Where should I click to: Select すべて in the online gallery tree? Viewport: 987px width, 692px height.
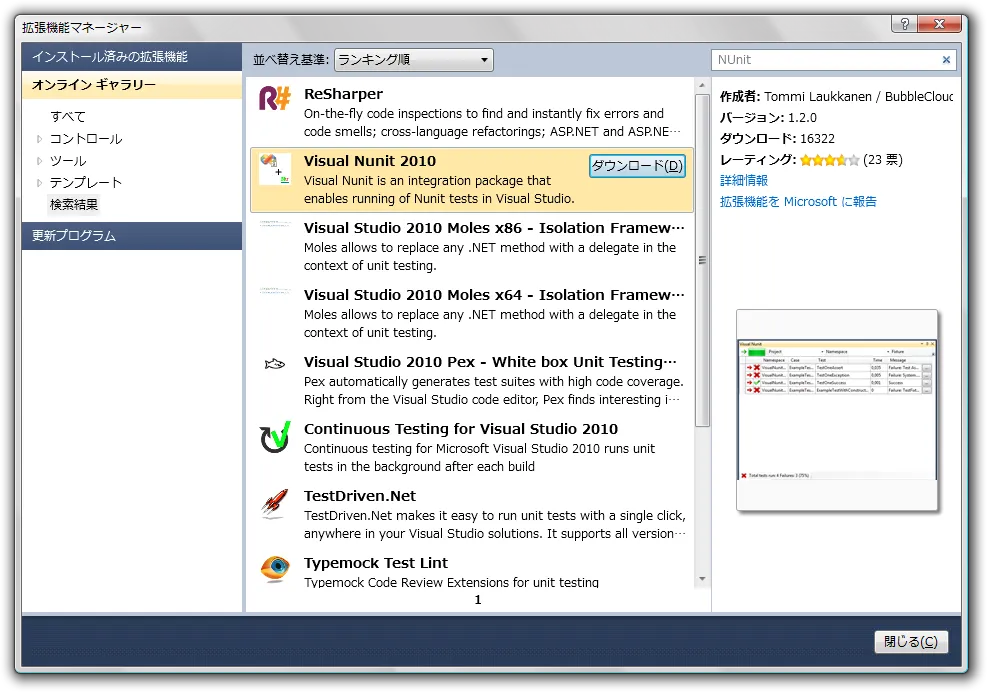(x=68, y=117)
